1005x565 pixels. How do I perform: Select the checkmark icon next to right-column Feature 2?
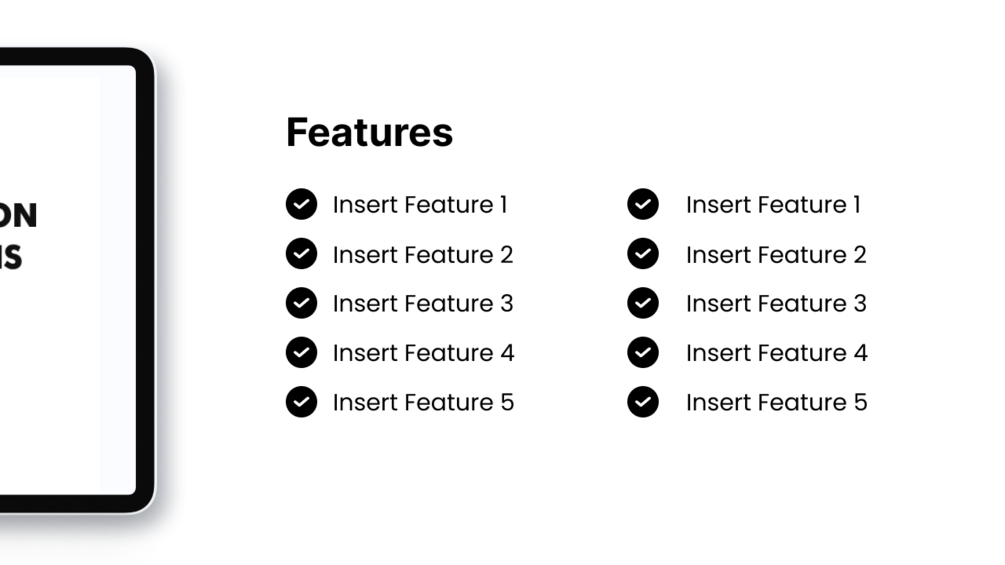[643, 254]
